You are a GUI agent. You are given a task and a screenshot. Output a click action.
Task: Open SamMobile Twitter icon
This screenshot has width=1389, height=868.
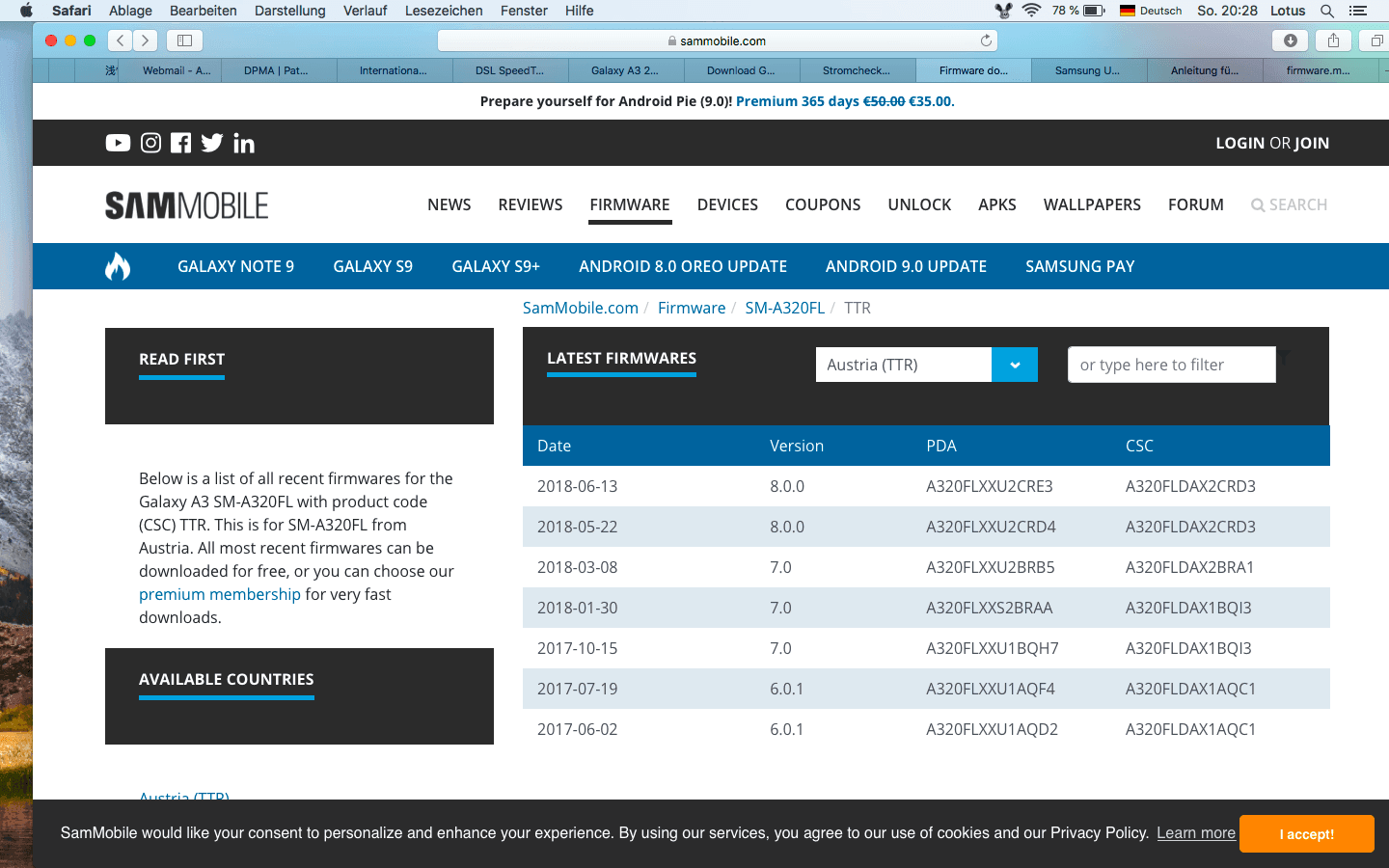pyautogui.click(x=212, y=143)
